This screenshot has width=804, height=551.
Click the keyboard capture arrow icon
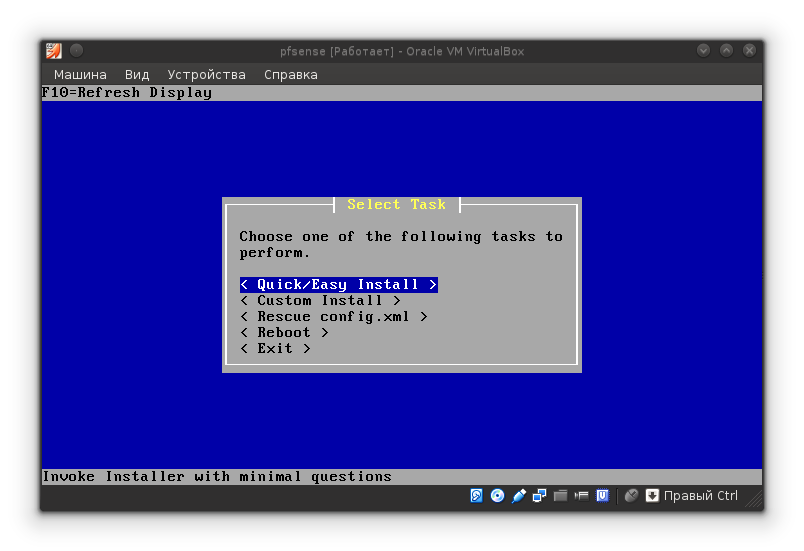(x=652, y=496)
